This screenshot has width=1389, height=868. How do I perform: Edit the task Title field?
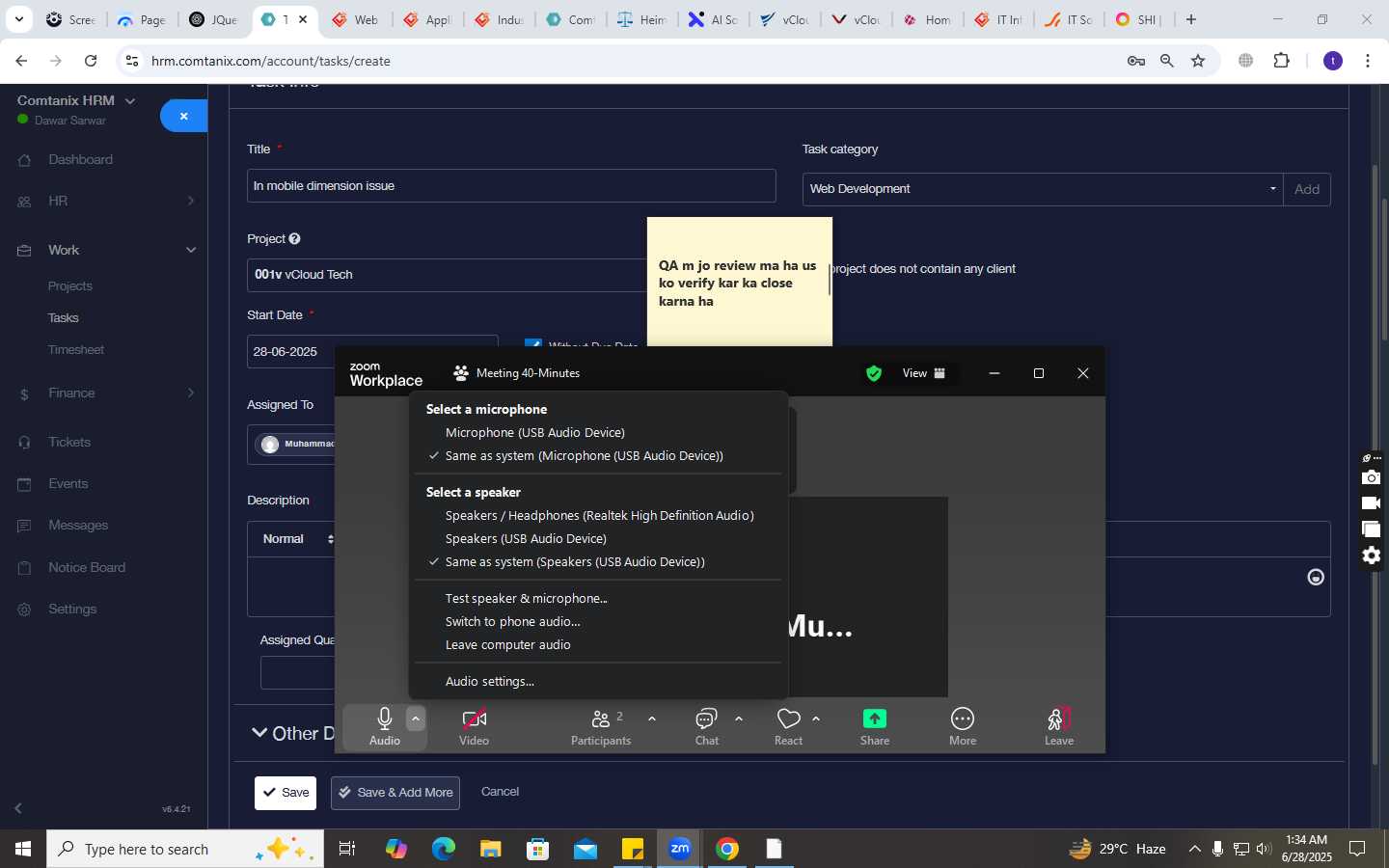pyautogui.click(x=511, y=186)
